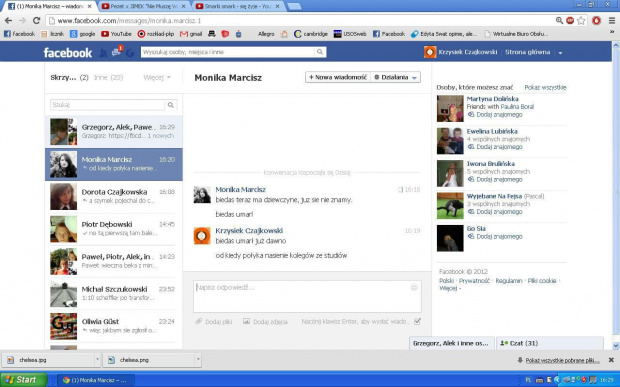
Task: Open the Oliwia Güst conversation
Action: pyautogui.click(x=114, y=326)
